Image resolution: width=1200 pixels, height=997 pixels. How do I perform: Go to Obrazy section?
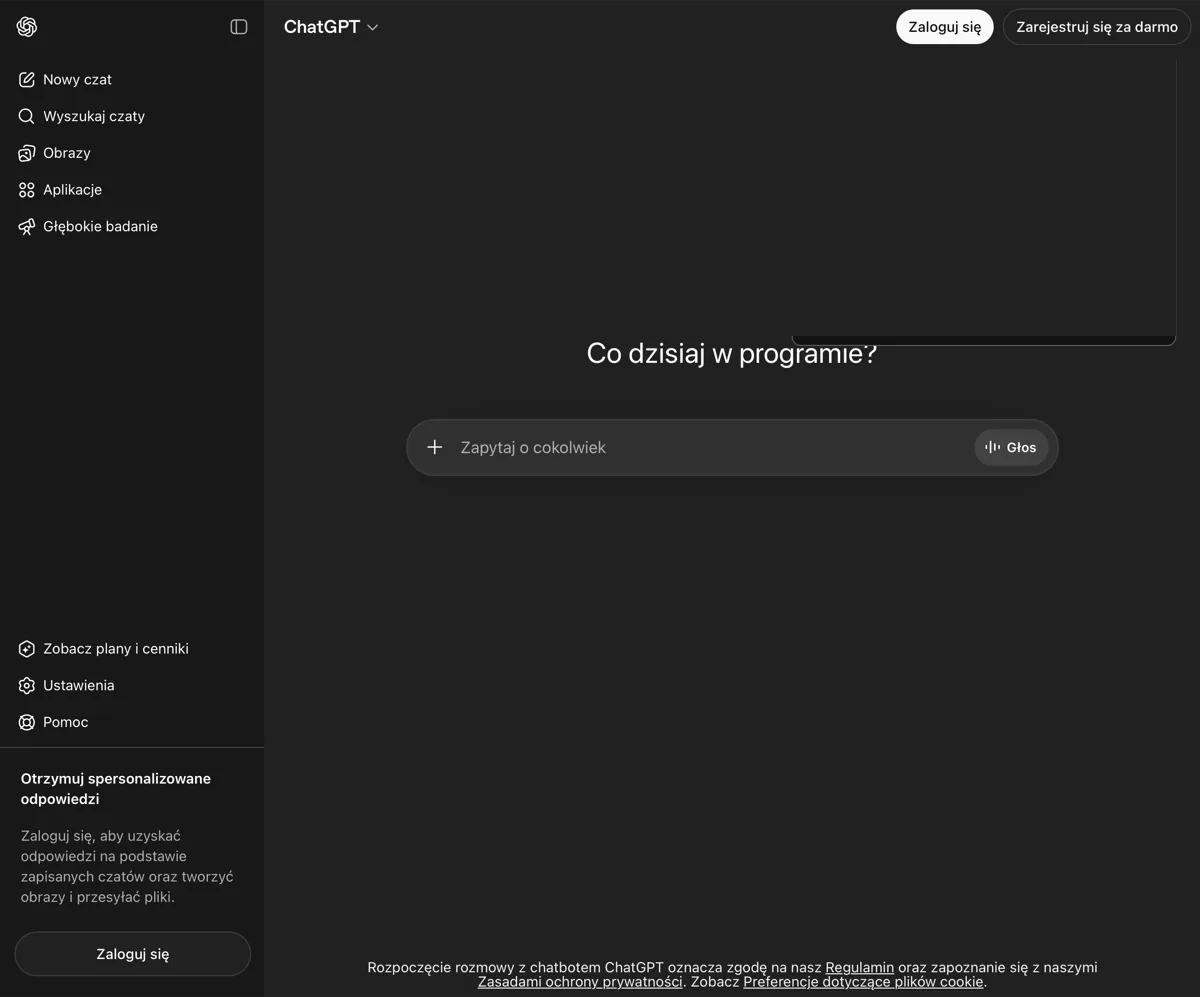(x=132, y=153)
